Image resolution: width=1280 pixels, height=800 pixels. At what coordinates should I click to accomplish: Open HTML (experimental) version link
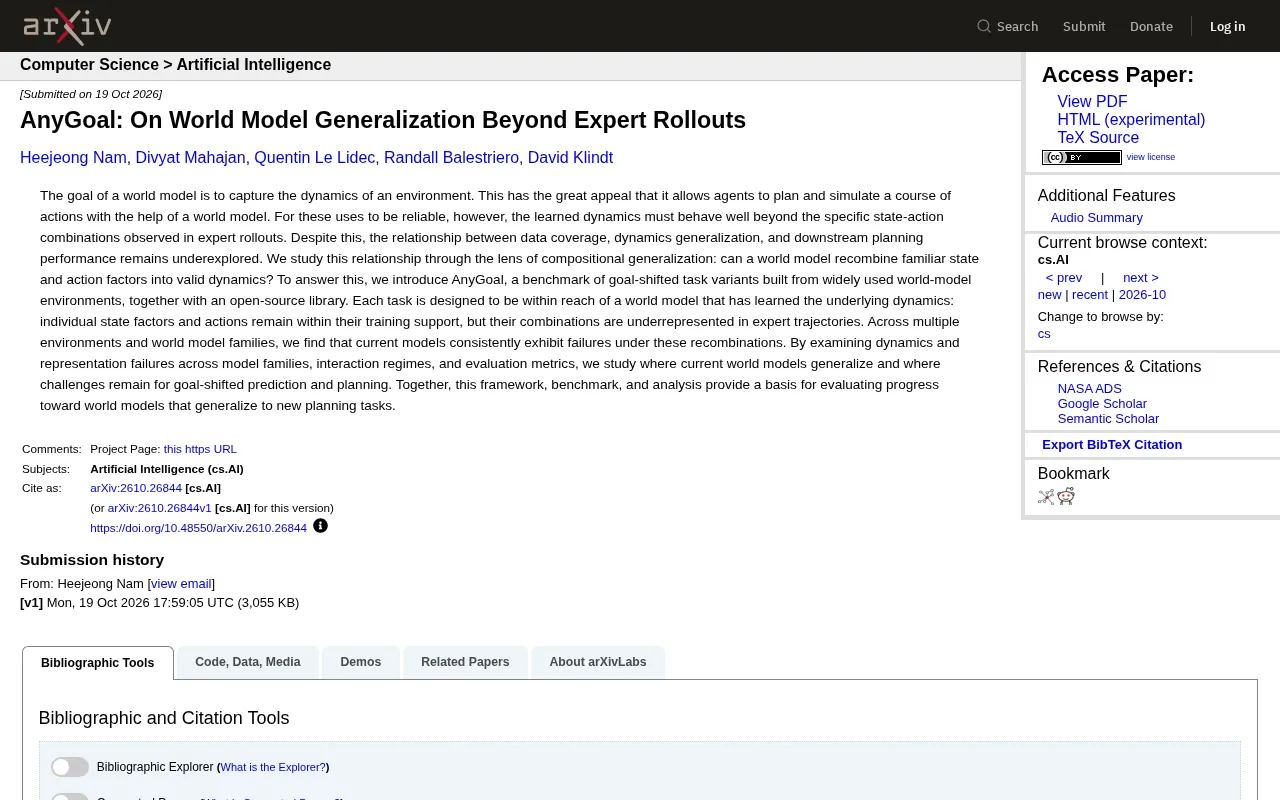tap(1131, 120)
